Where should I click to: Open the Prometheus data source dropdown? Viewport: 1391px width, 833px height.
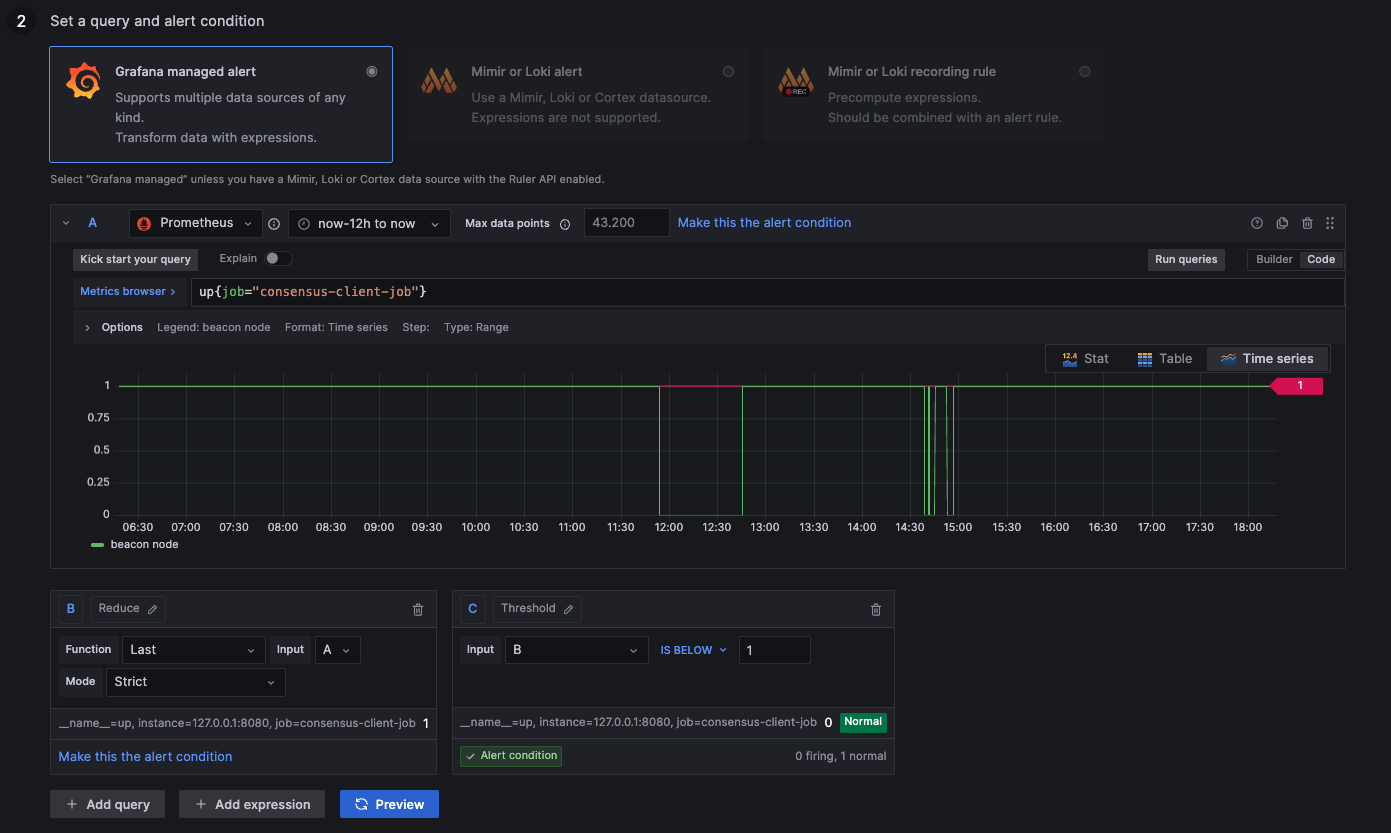point(196,223)
